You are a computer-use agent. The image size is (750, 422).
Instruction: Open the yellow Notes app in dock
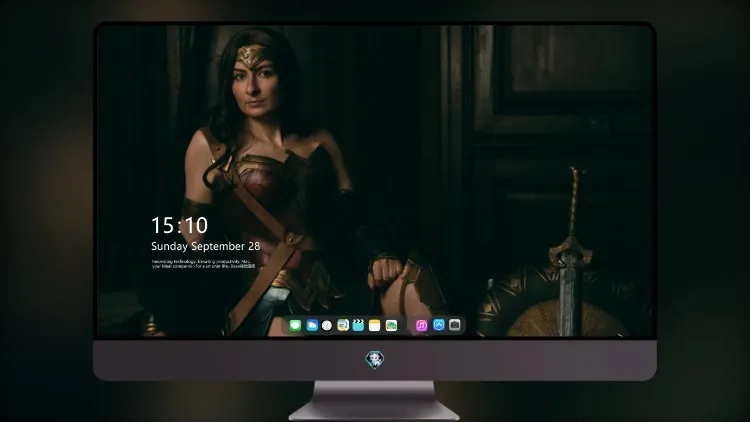tap(375, 325)
